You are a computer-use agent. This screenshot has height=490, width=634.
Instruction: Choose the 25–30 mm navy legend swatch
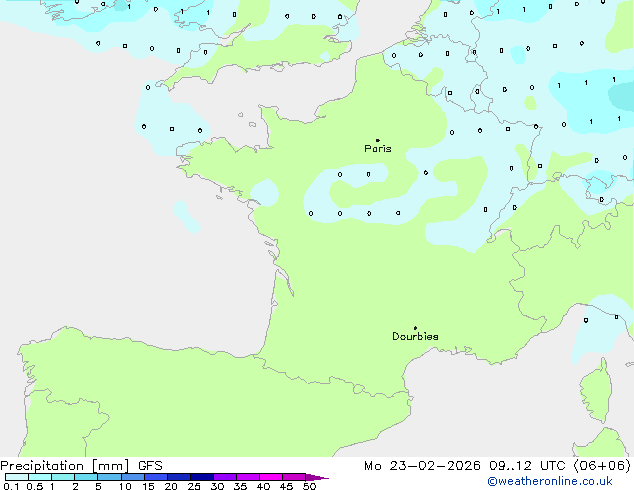(x=202, y=477)
